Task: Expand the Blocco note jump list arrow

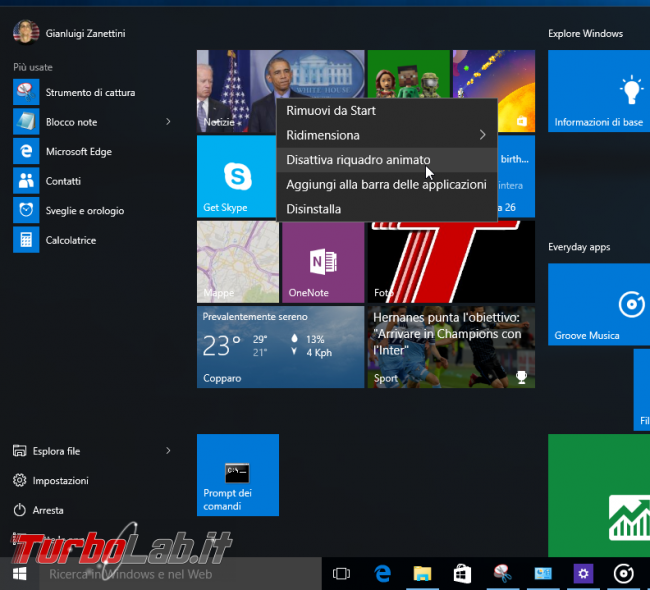Action: point(168,121)
